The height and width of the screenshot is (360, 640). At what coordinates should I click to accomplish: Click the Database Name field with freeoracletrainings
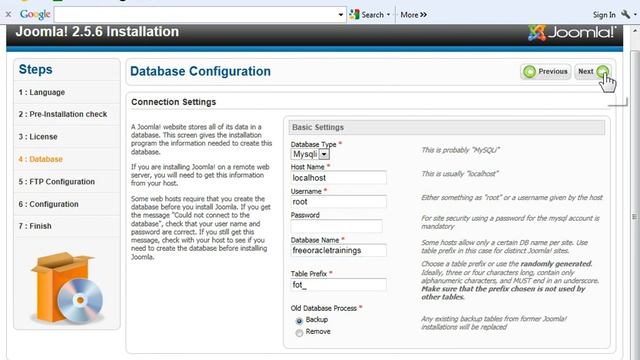point(338,250)
